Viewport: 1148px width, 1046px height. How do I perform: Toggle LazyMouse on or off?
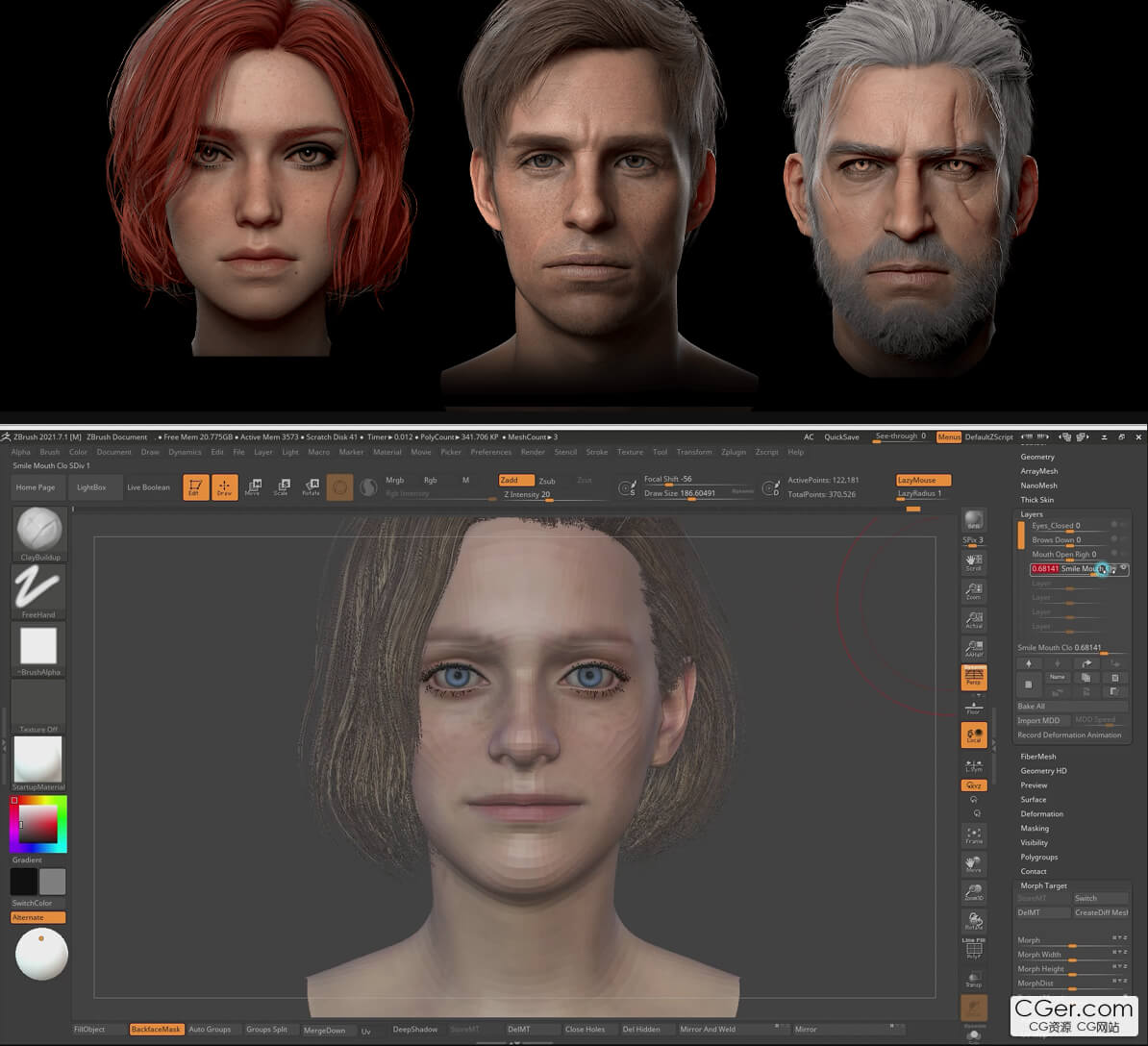tap(923, 480)
